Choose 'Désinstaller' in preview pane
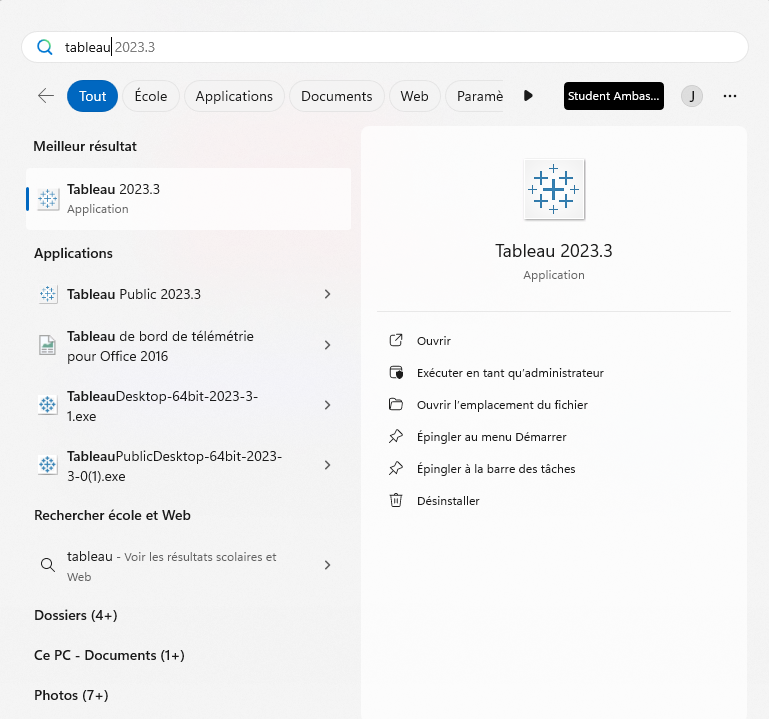769x719 pixels. coord(448,501)
